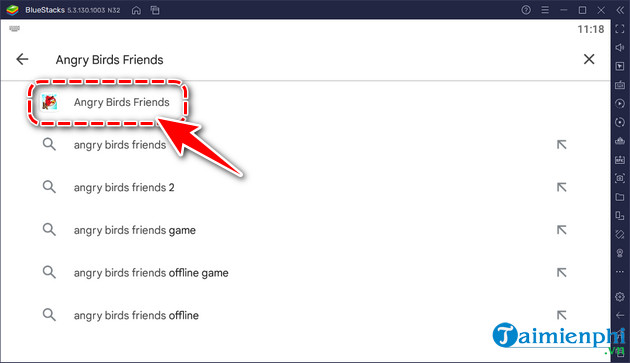The height and width of the screenshot is (363, 630).
Task: Click the sync operations circular icon
Action: coord(620,122)
